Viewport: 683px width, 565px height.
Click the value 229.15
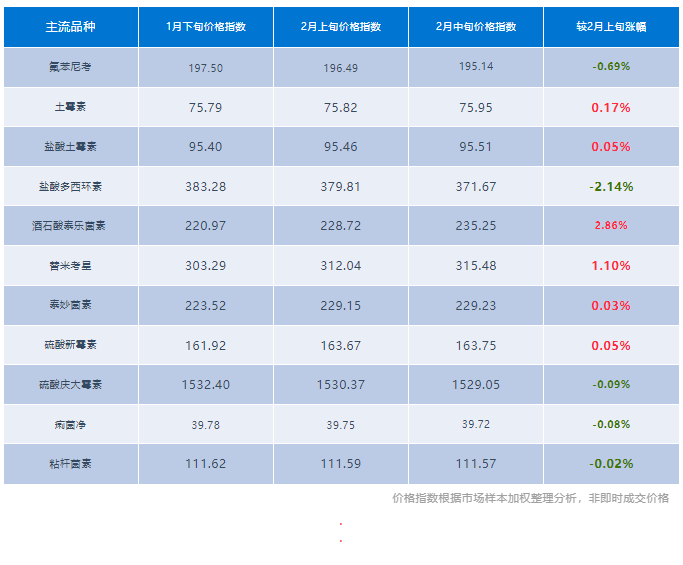point(341,306)
